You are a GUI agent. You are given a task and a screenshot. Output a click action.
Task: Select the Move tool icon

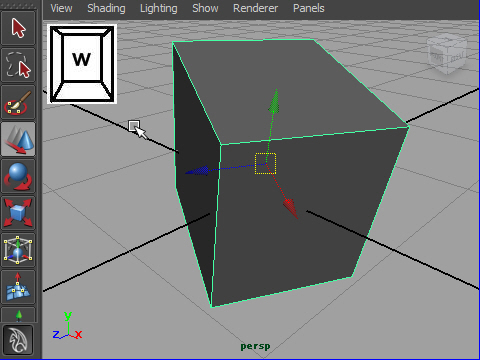(x=18, y=139)
